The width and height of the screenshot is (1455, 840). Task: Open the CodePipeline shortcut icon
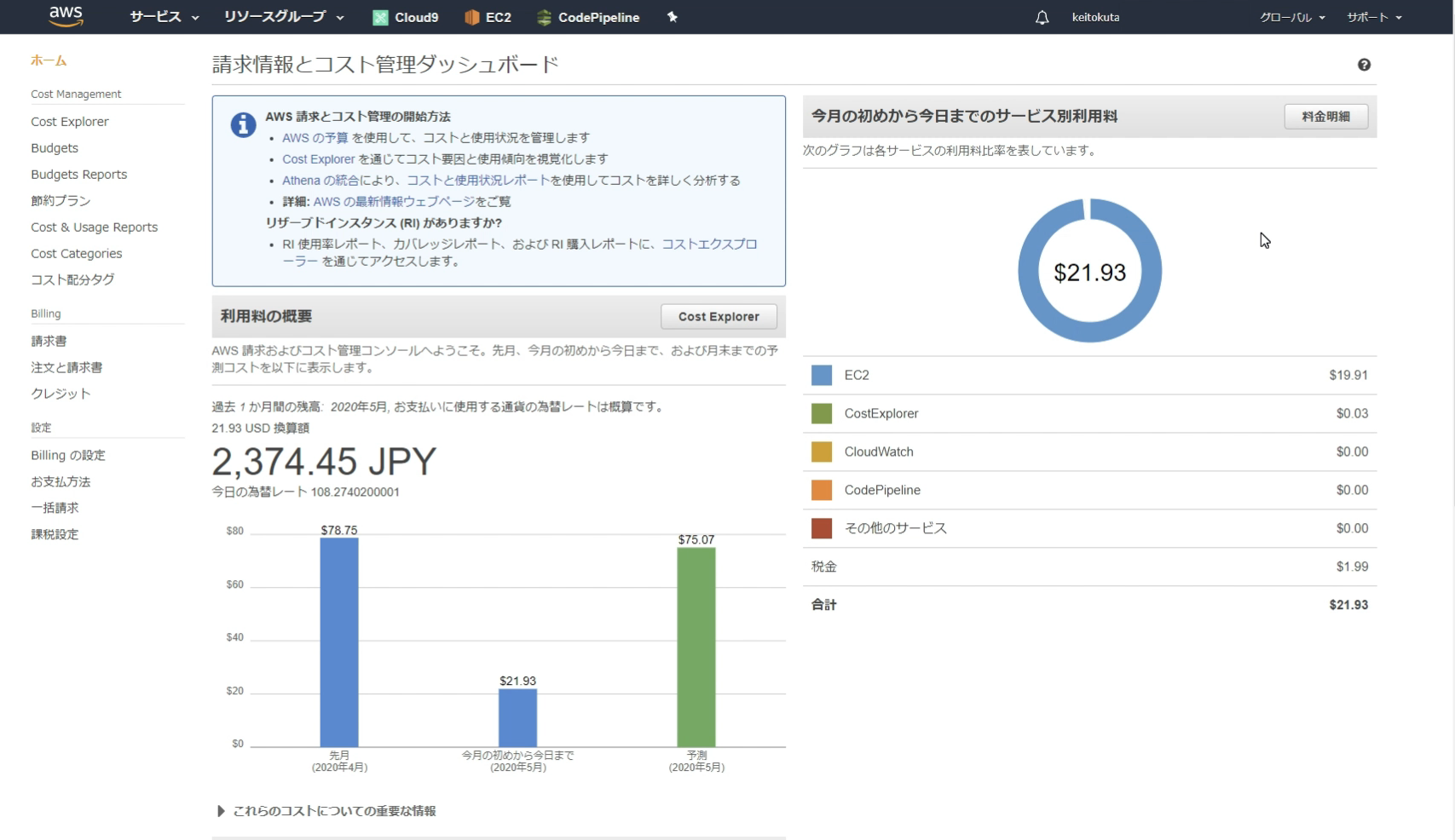tap(544, 17)
